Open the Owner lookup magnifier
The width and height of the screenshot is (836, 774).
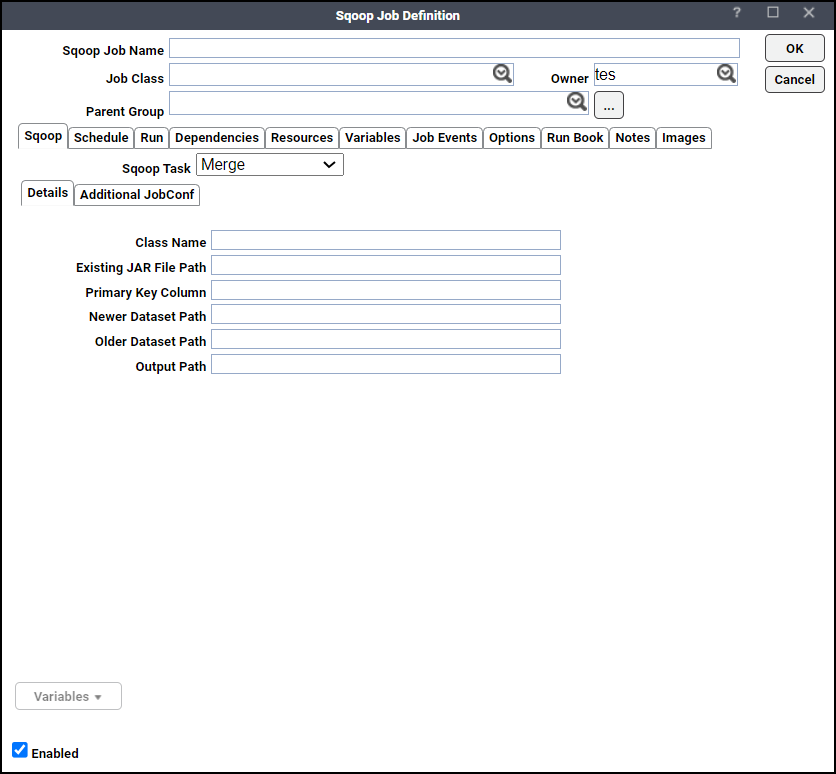coord(726,74)
